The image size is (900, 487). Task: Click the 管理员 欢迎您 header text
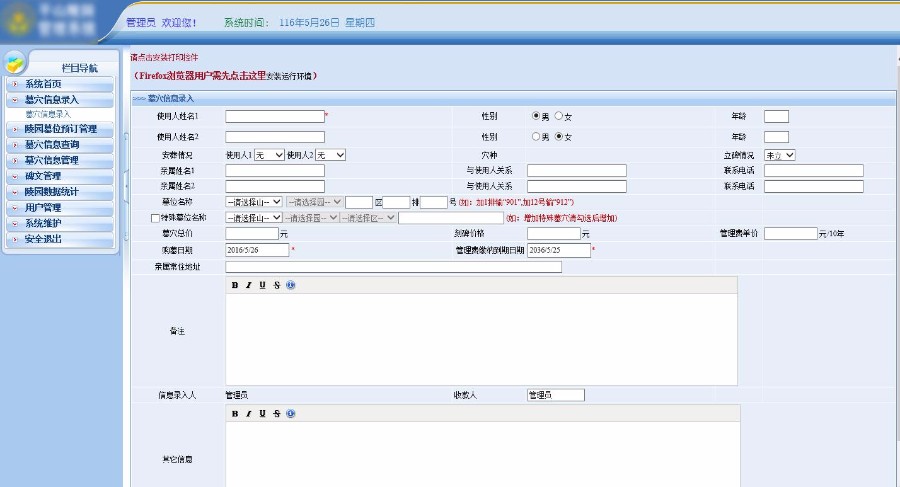tap(161, 22)
